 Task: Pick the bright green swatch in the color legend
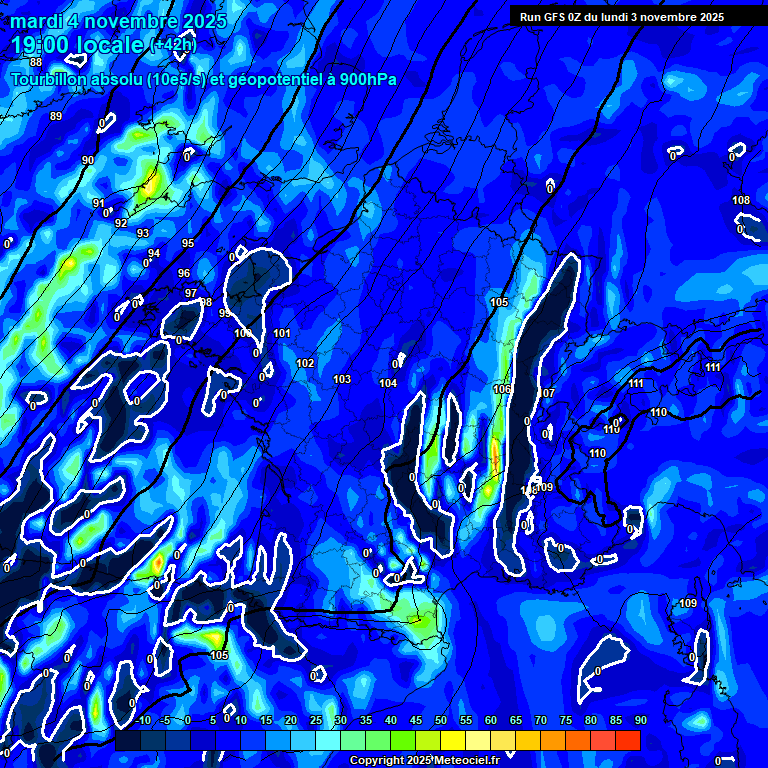point(403,741)
